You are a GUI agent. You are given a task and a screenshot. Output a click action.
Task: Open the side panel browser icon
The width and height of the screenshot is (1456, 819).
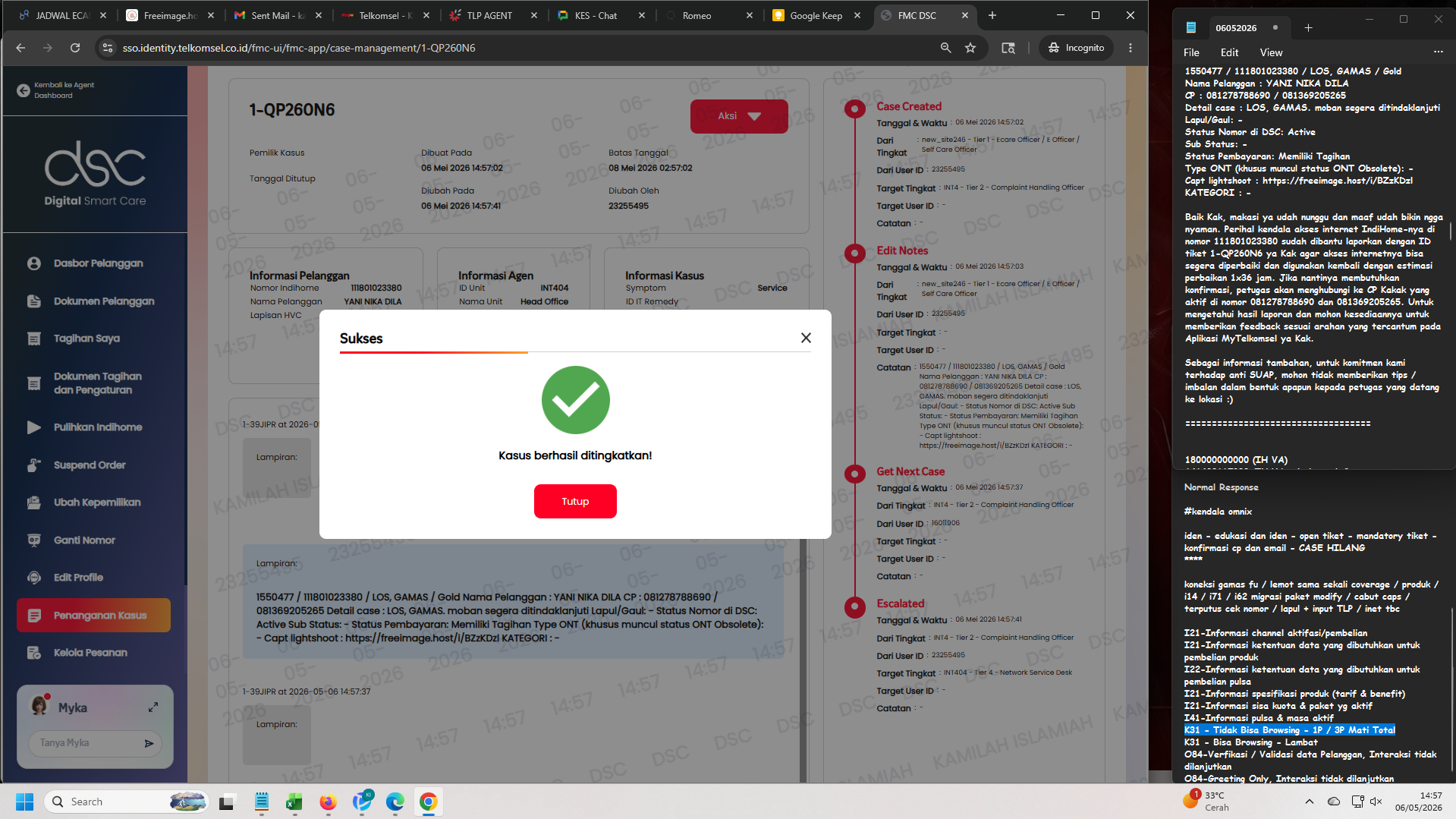(1008, 48)
